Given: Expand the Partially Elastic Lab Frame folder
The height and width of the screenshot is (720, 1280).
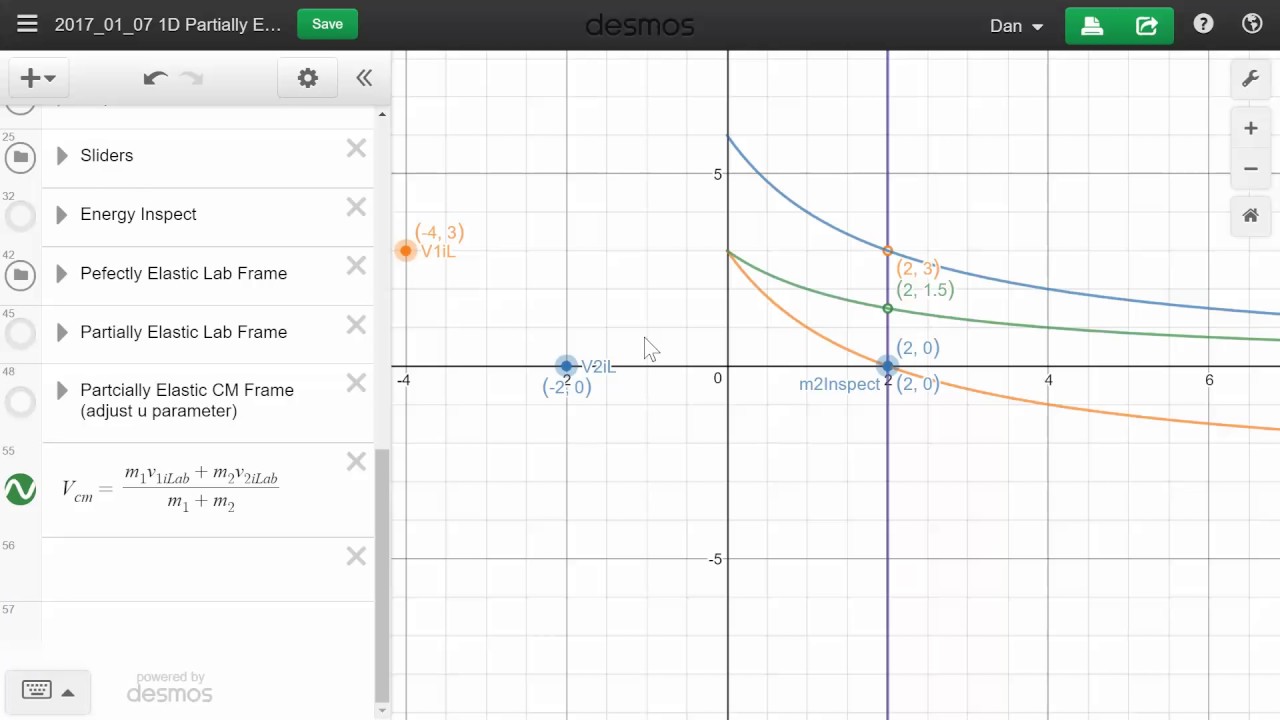Looking at the screenshot, I should [62, 332].
